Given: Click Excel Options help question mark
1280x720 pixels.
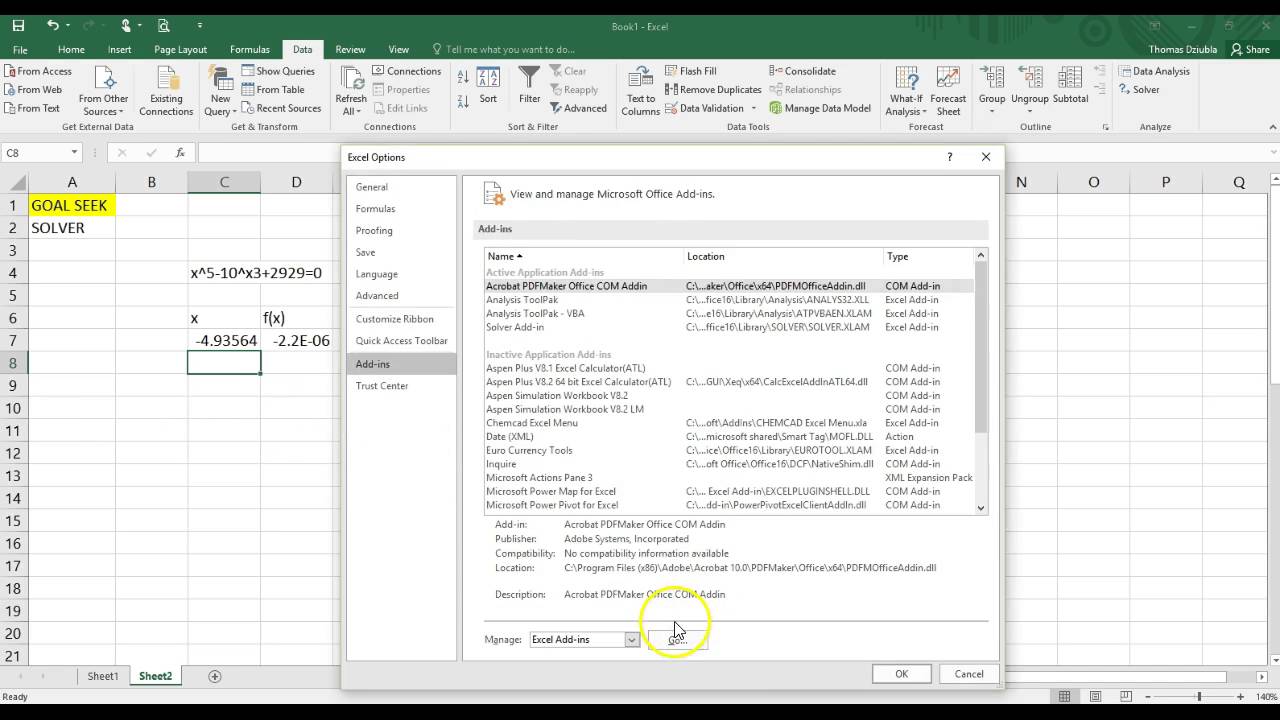Looking at the screenshot, I should tap(949, 157).
